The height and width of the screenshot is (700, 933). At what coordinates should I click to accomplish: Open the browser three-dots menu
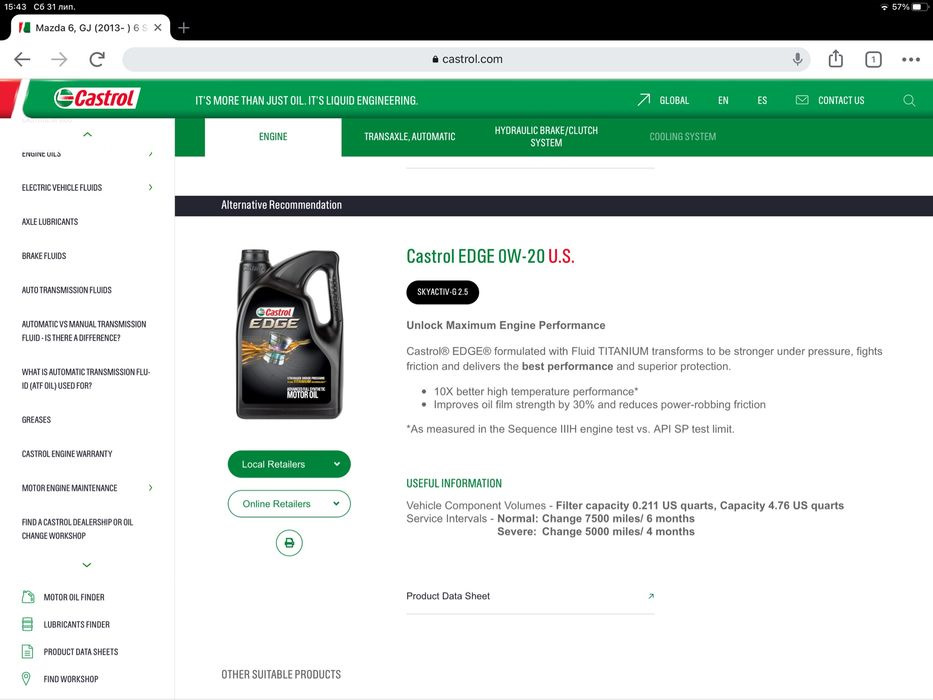[x=910, y=59]
